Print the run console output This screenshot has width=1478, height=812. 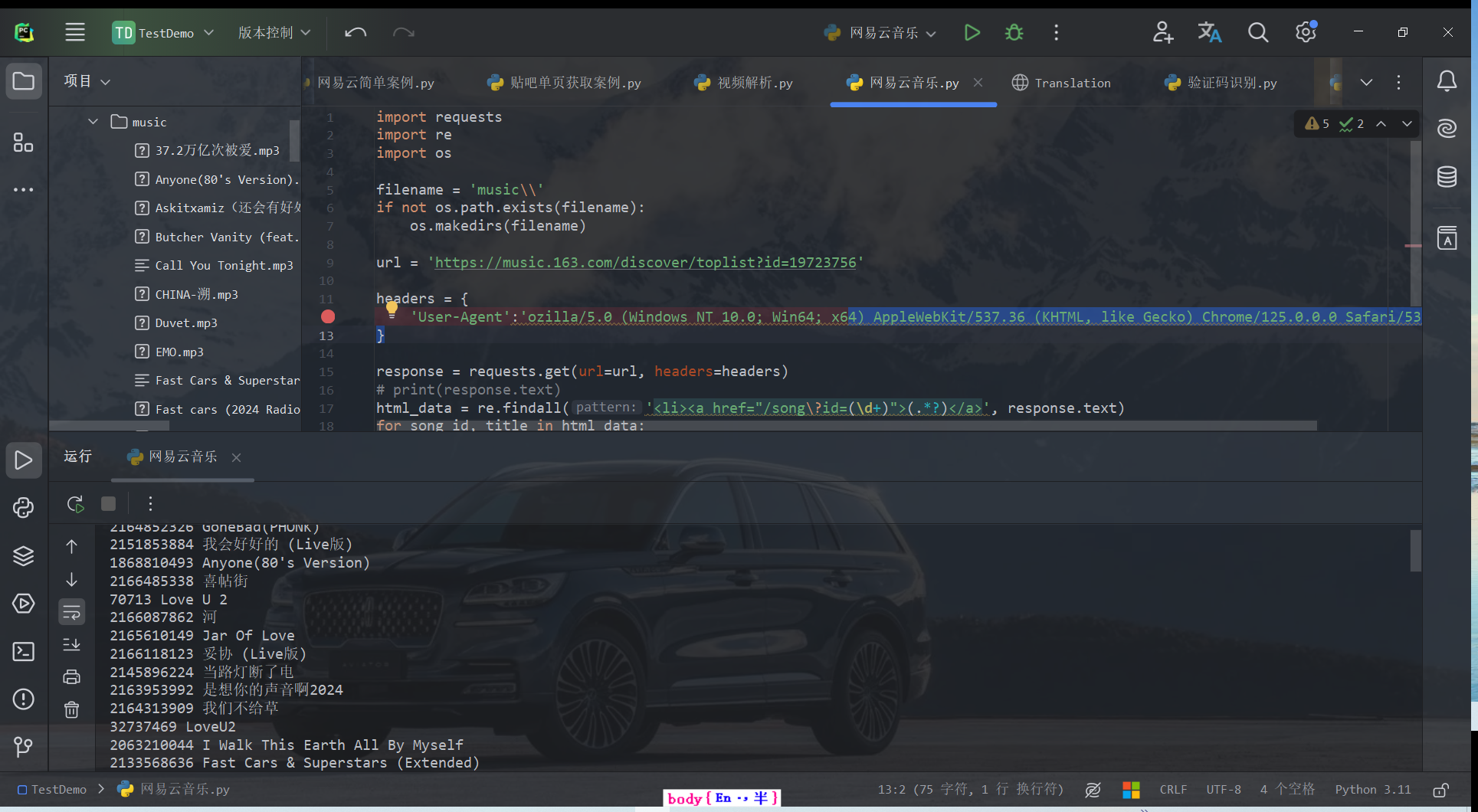click(x=71, y=676)
